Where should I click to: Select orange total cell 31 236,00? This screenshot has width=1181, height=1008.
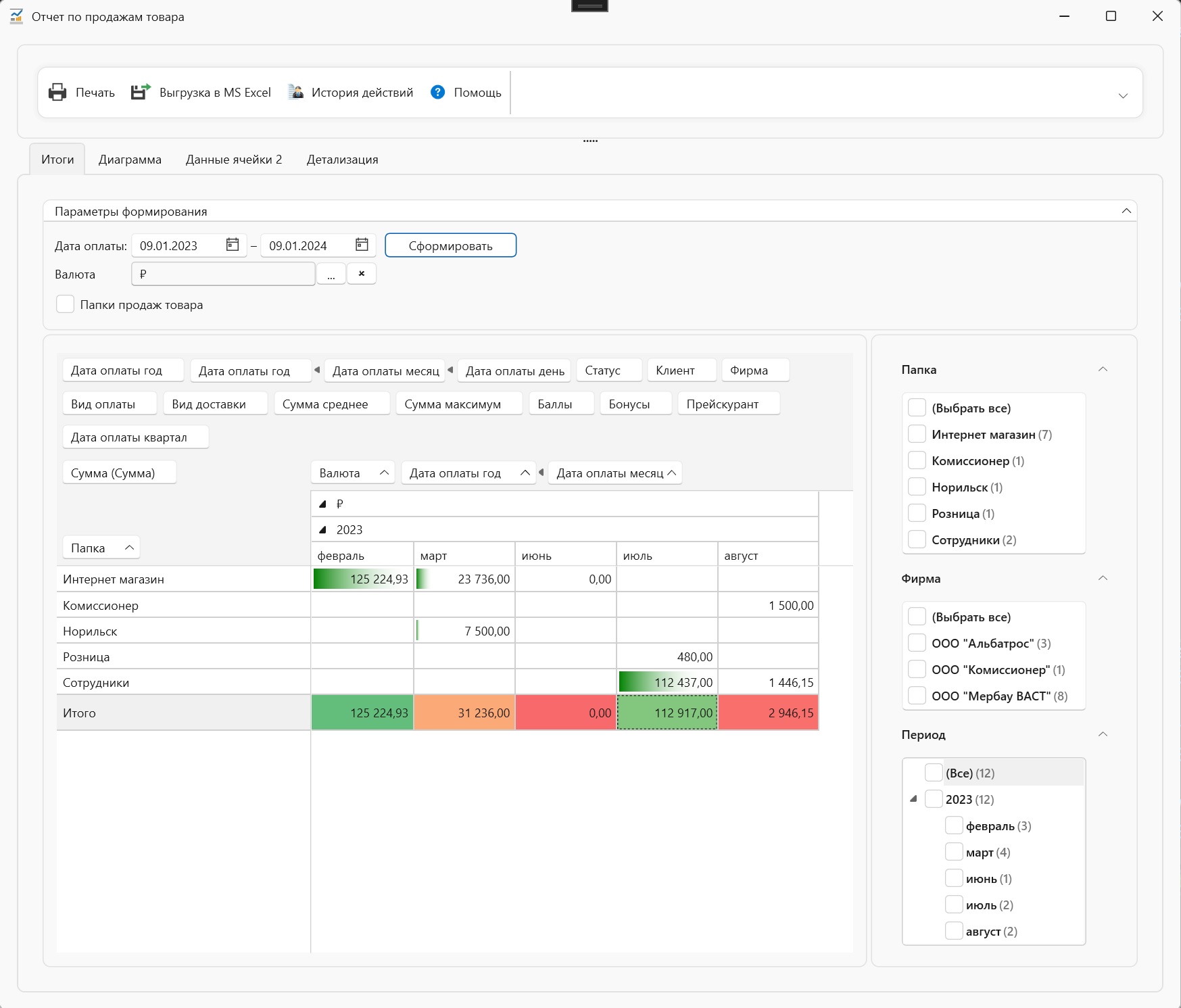(x=464, y=713)
